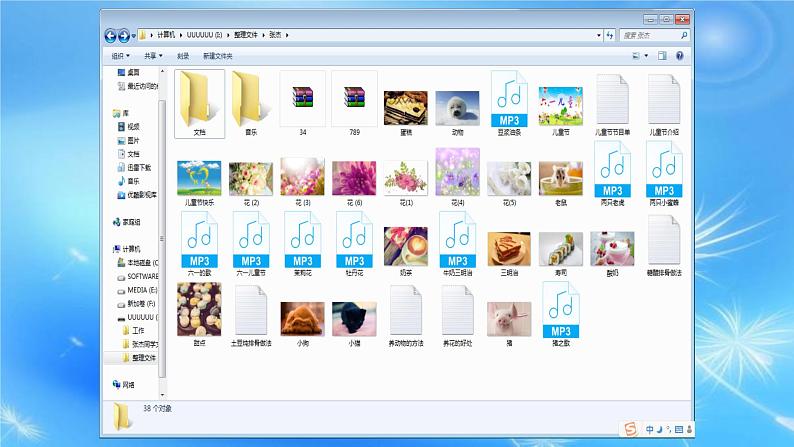Select the 图片 library in the sidebar
Screen dimensions: 794x447
tap(129, 141)
